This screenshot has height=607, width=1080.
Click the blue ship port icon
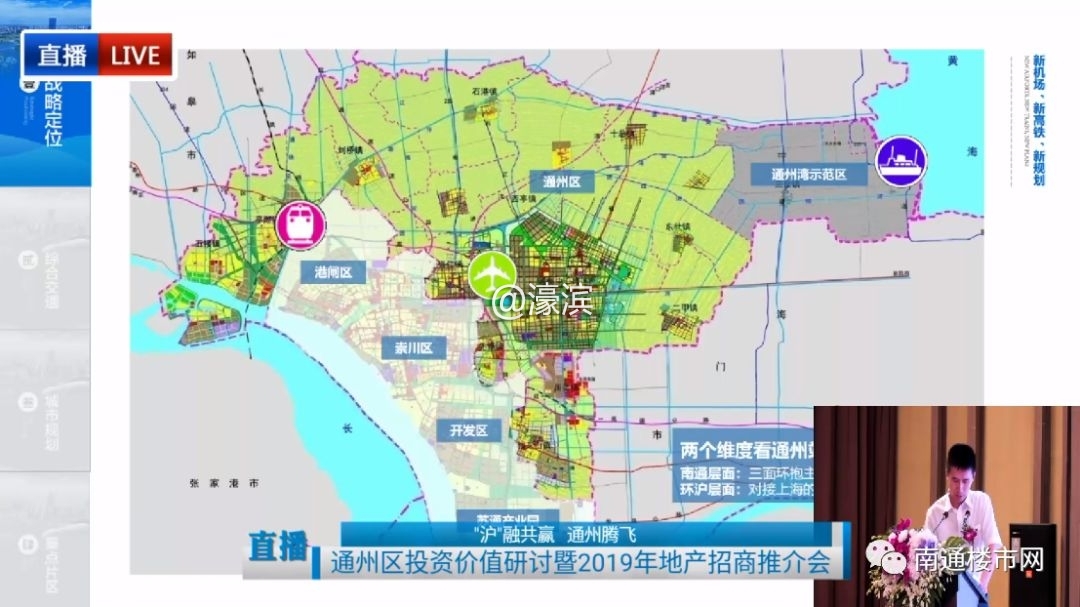coord(901,160)
